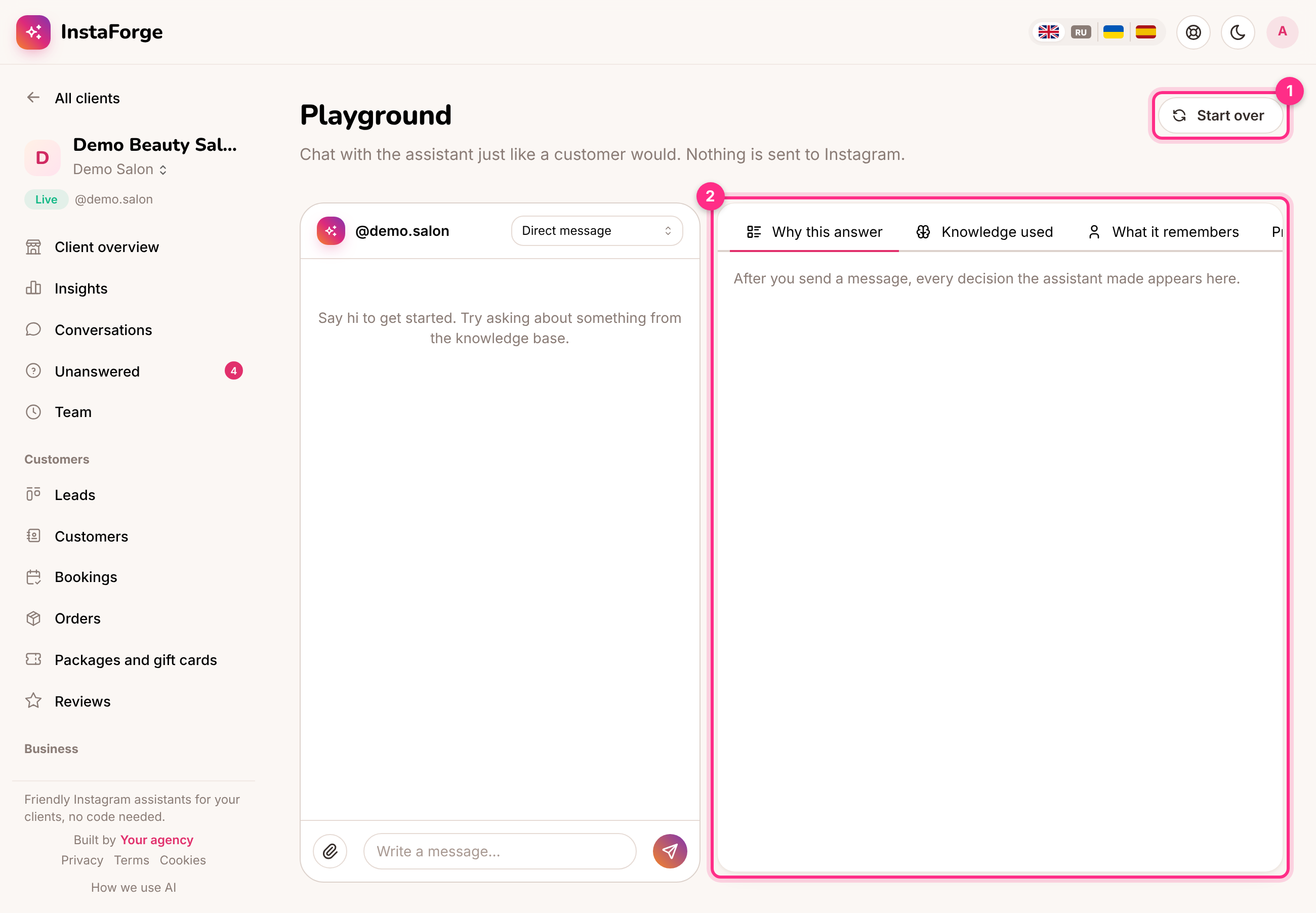Image resolution: width=1316 pixels, height=913 pixels.
Task: Open the Terms link
Action: pos(132,860)
